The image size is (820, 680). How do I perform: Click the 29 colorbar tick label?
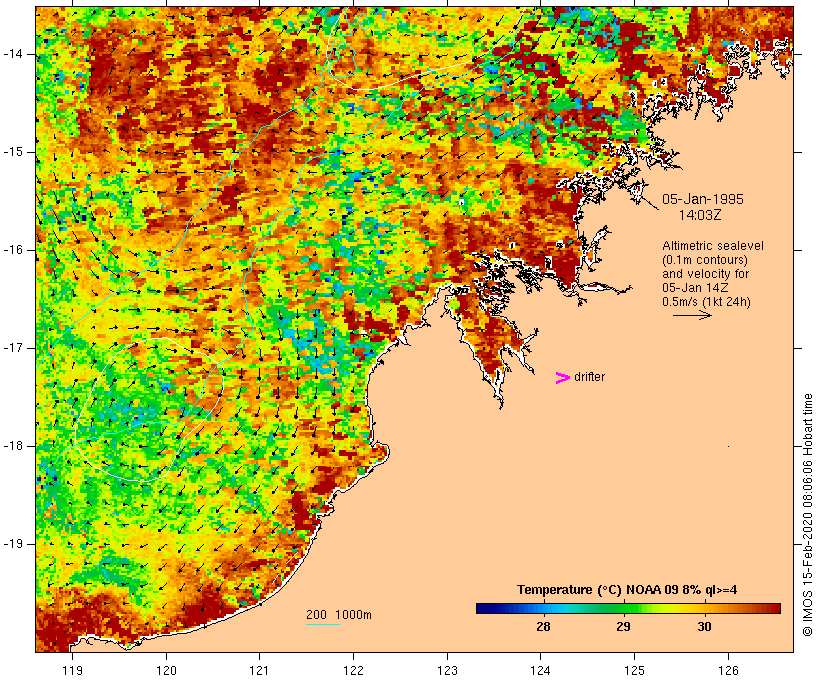[x=623, y=626]
